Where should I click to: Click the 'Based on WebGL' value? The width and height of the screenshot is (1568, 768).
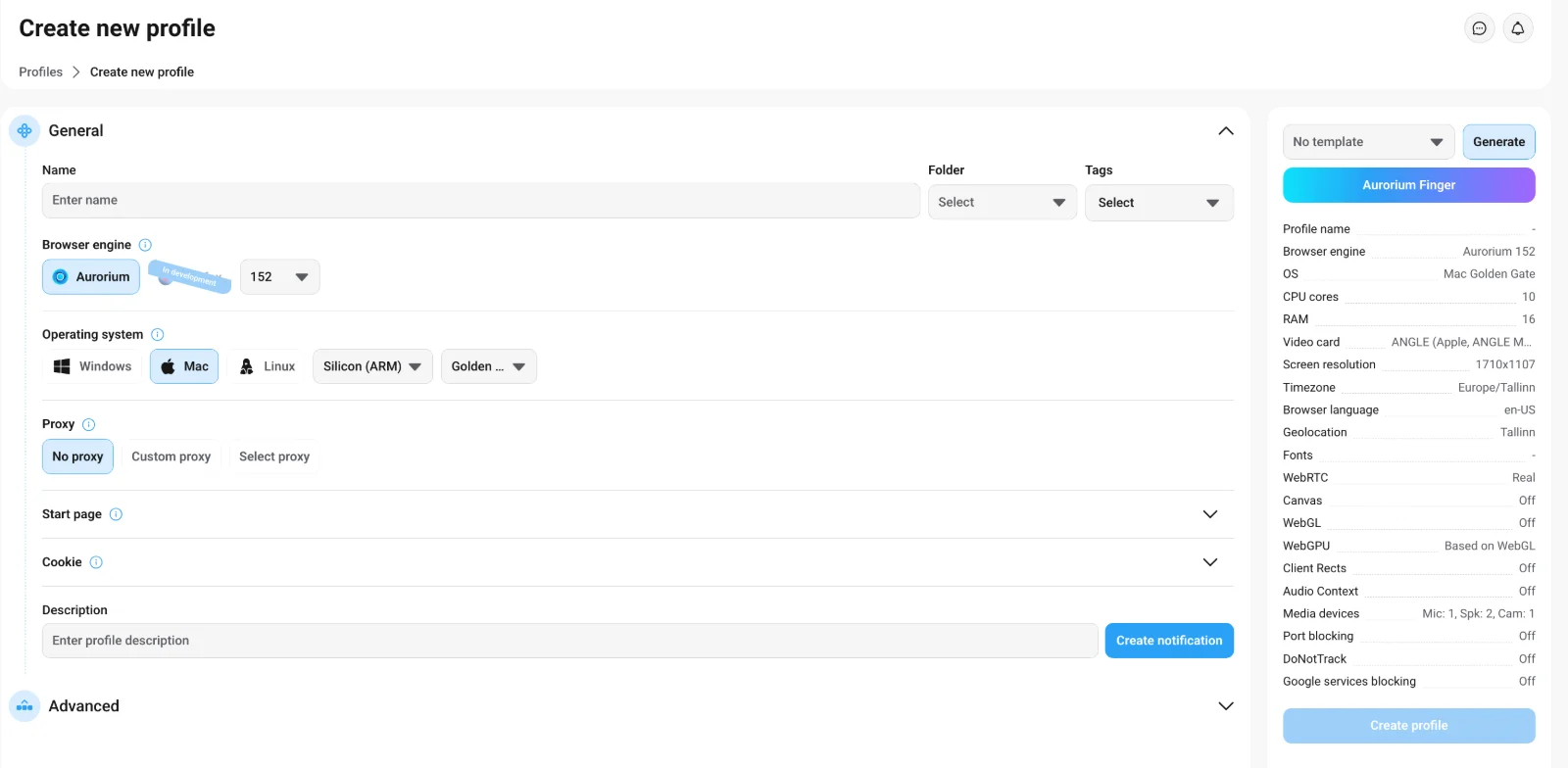click(x=1490, y=546)
